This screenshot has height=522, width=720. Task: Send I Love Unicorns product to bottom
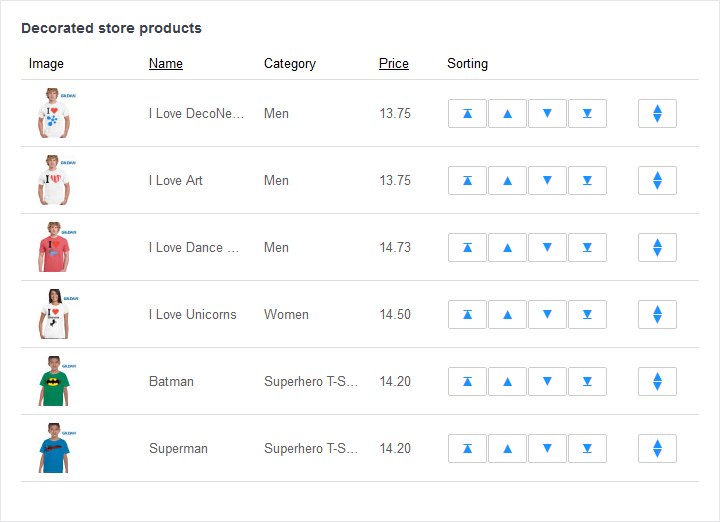click(x=587, y=315)
